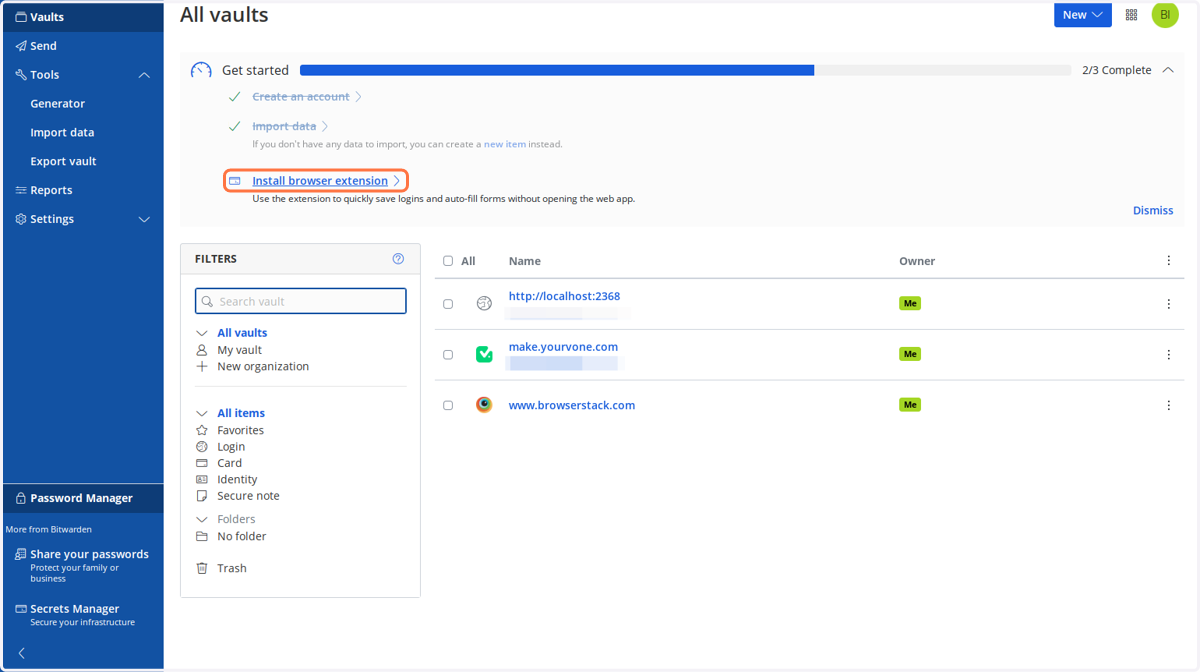Click the browser extension window icon
This screenshot has height=672, width=1200.
(235, 181)
